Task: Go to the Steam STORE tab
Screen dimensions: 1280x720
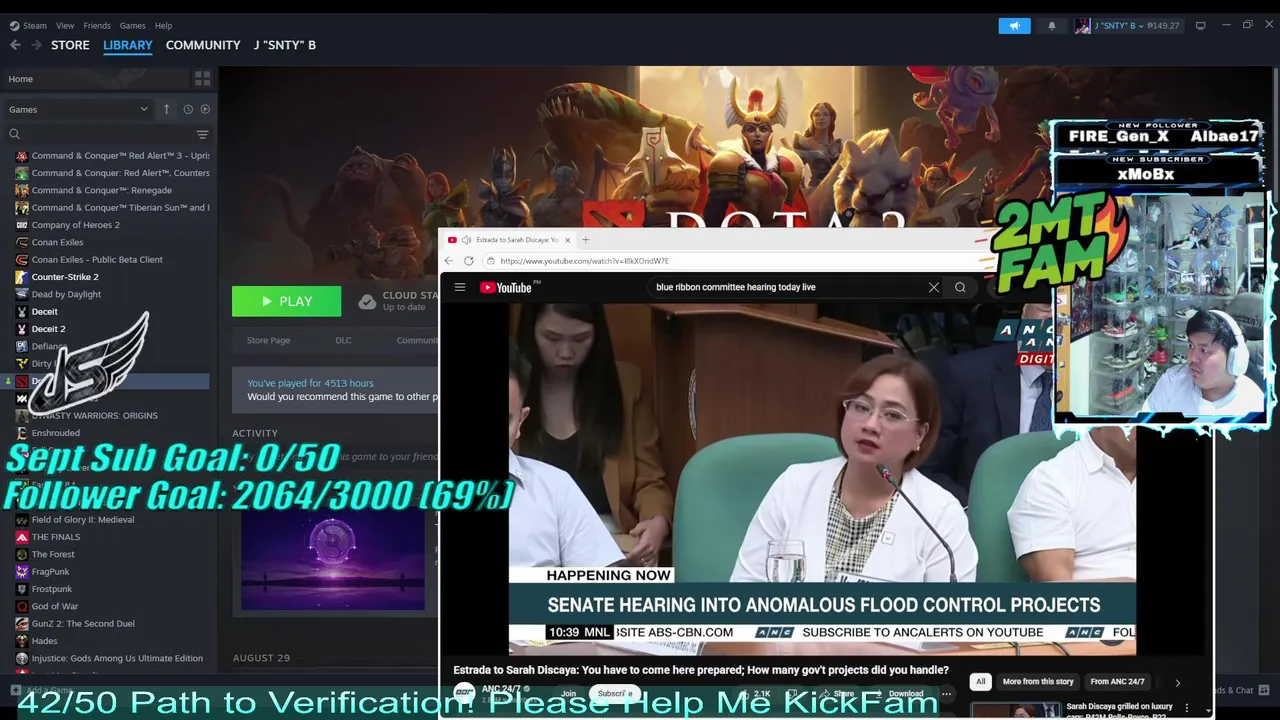Action: pos(70,45)
